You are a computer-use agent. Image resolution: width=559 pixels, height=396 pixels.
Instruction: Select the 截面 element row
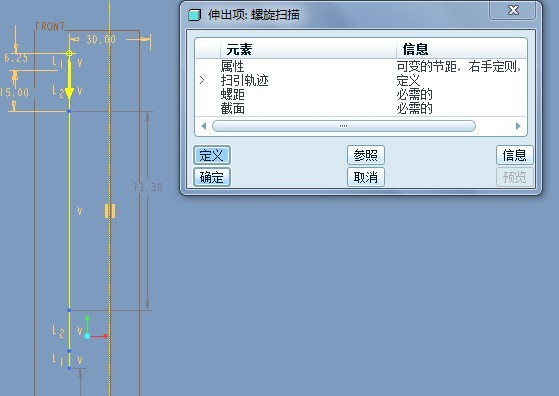[x=361, y=108]
